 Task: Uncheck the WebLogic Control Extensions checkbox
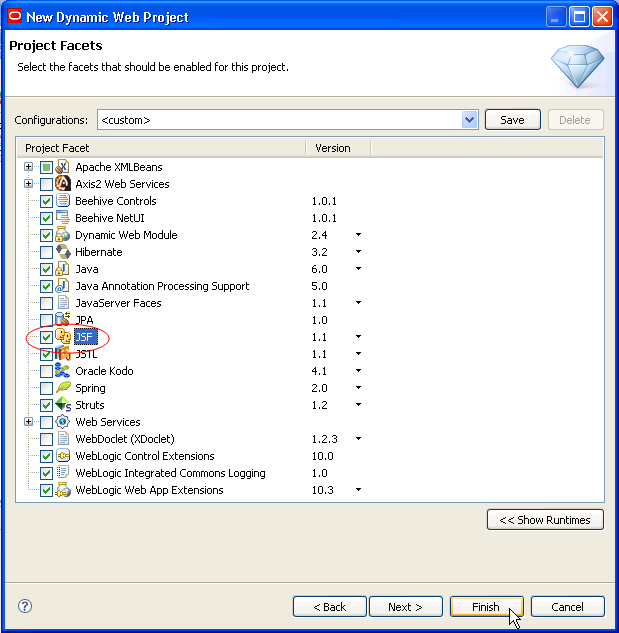click(x=46, y=456)
